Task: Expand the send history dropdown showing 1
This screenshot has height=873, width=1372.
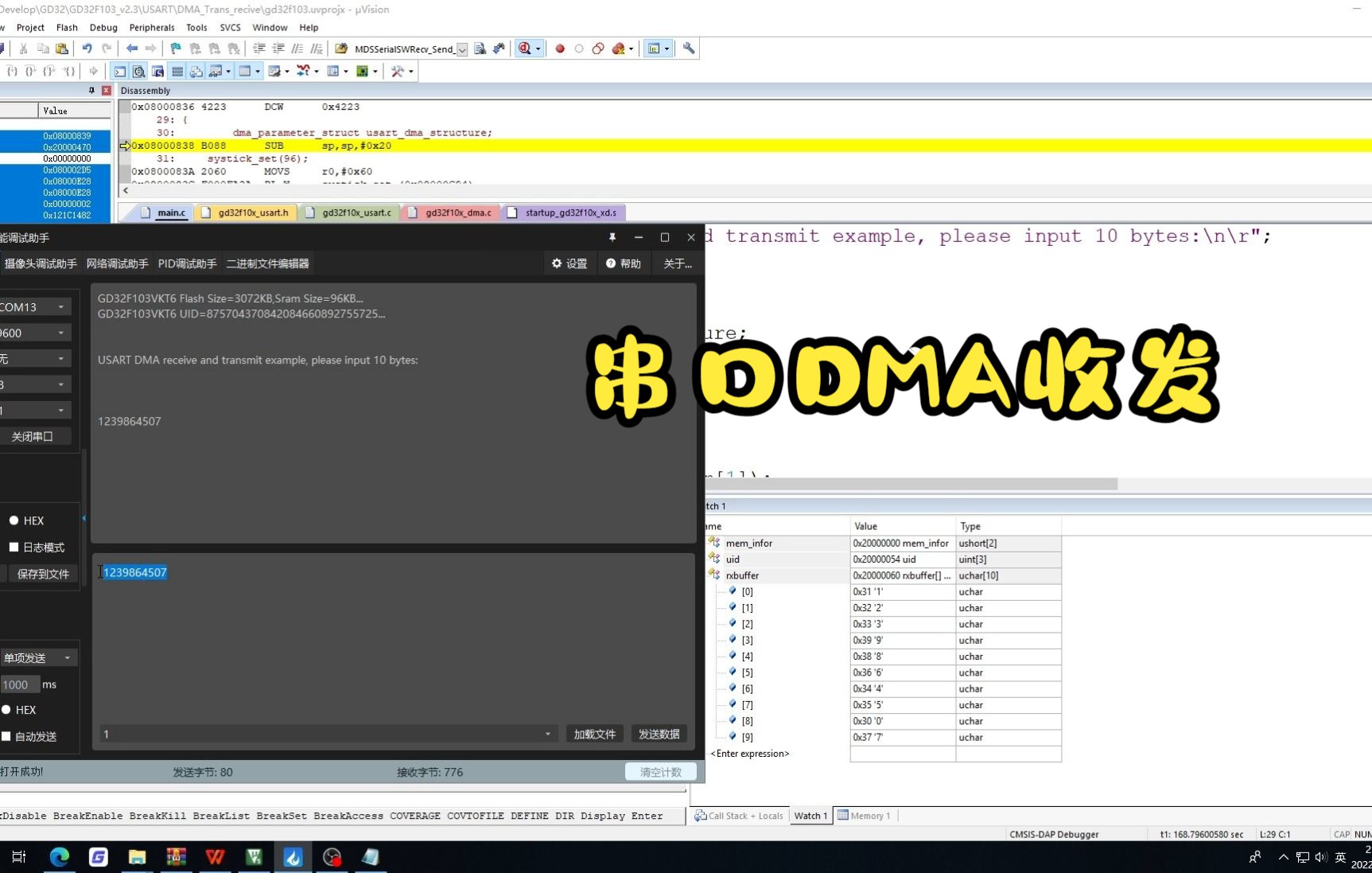Action: [547, 734]
